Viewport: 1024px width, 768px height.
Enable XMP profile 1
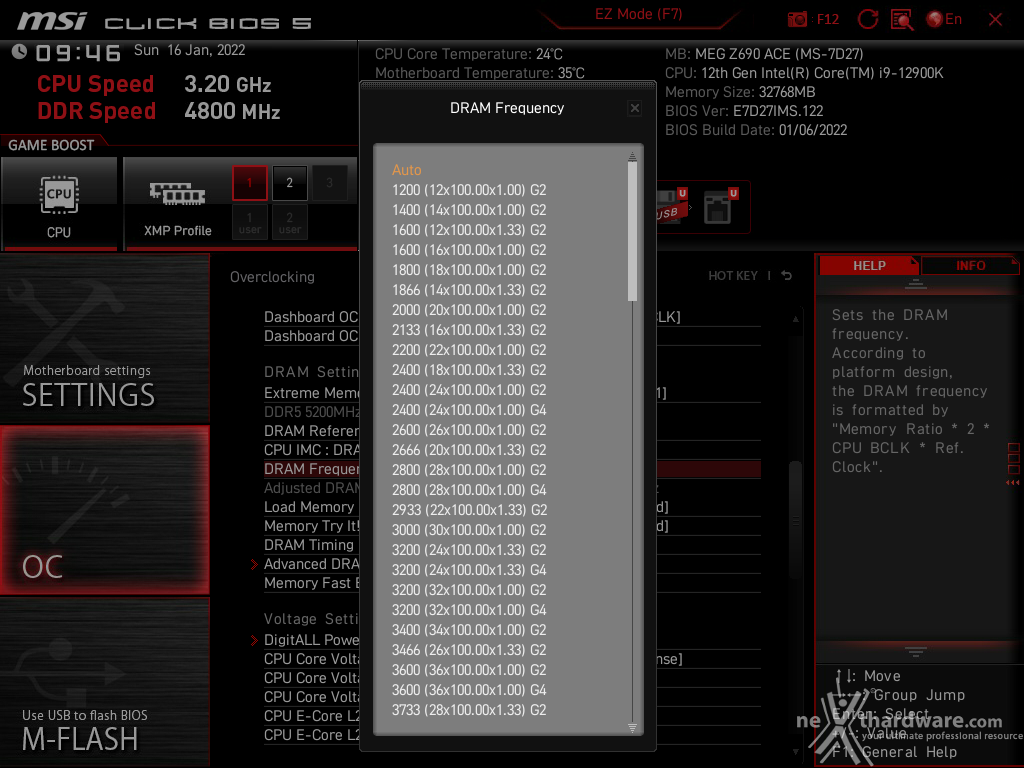[249, 183]
